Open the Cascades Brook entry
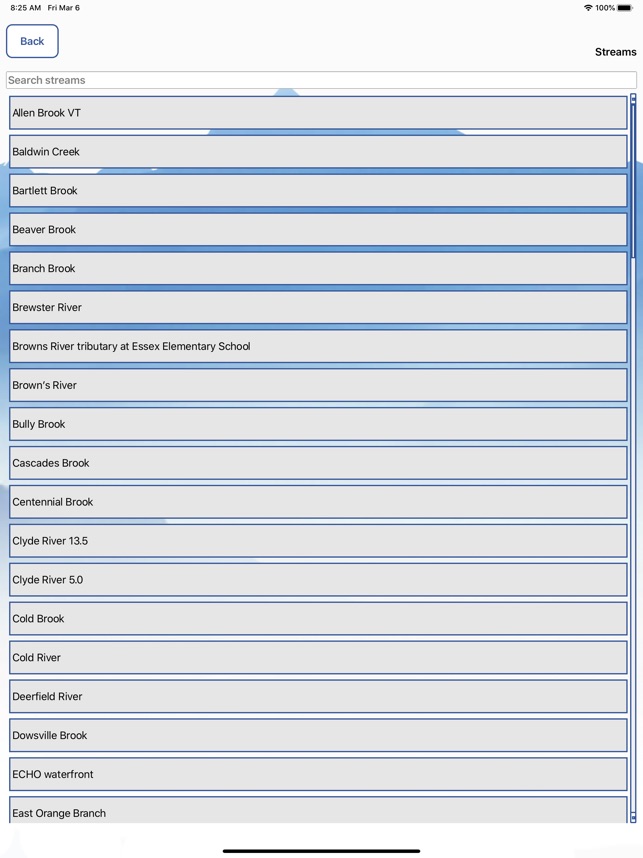Screen dimensions: 643x858 point(318,463)
